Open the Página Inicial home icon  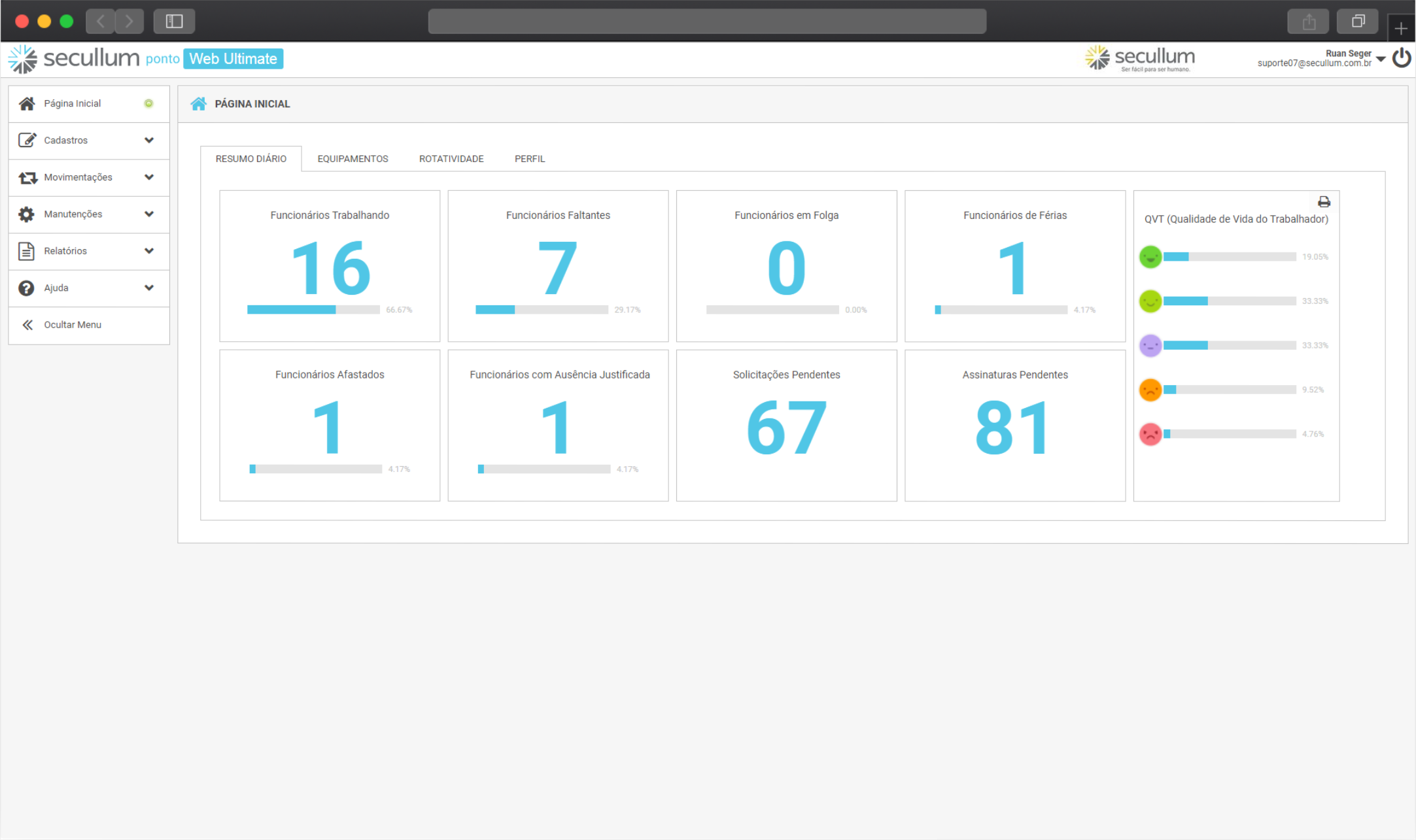point(26,103)
